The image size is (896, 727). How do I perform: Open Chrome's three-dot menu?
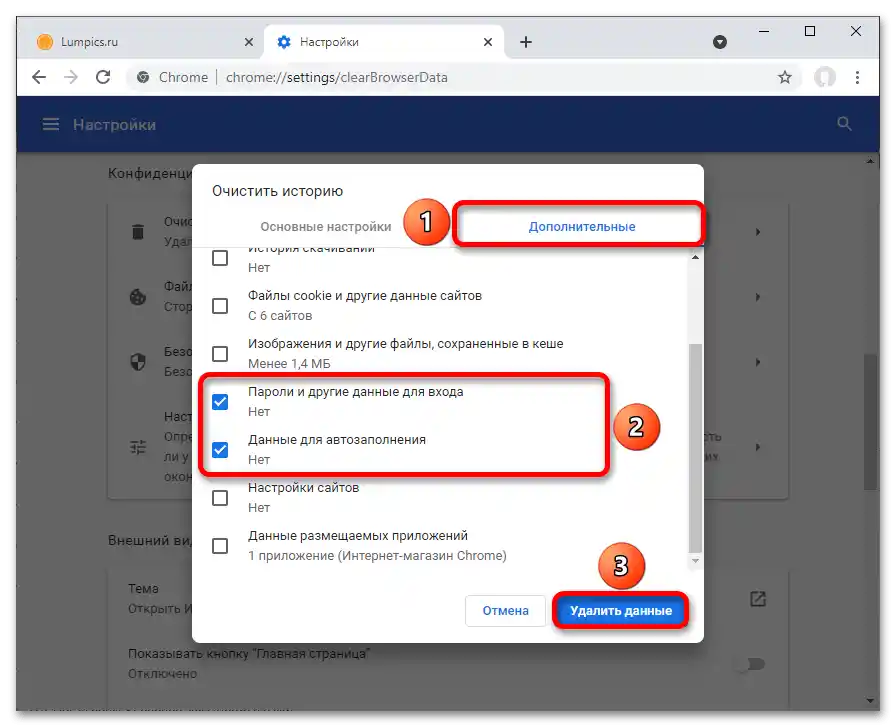click(x=857, y=77)
